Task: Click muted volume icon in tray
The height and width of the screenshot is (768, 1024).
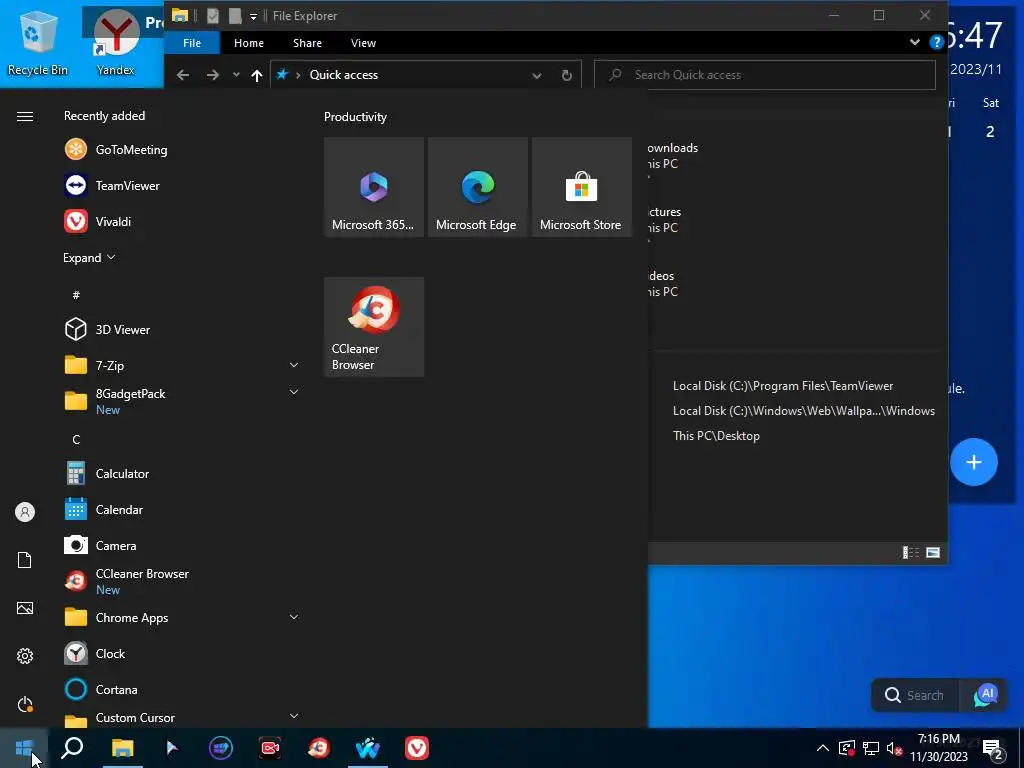Action: (894, 748)
